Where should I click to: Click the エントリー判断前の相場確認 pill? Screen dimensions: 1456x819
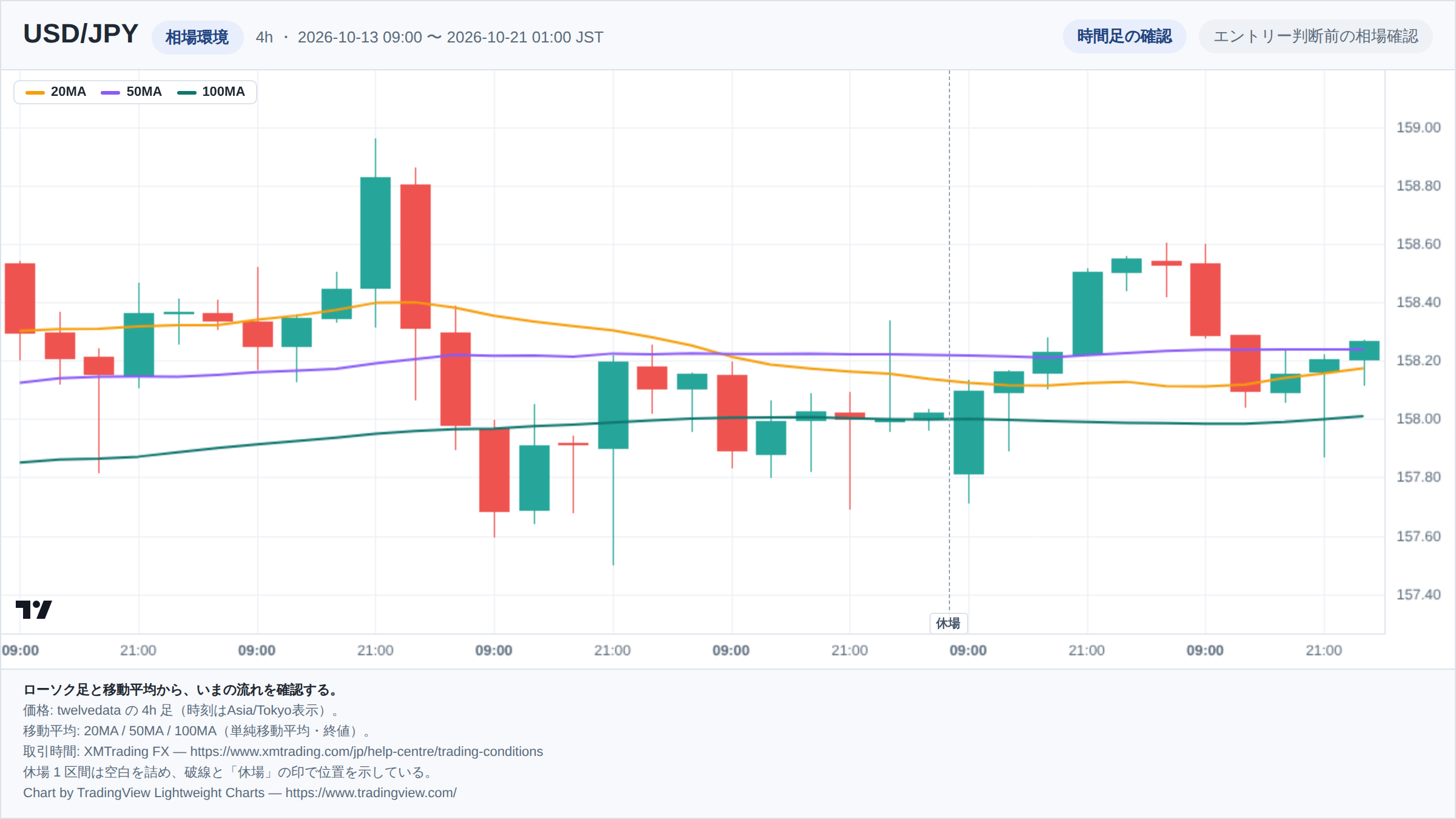click(1315, 36)
